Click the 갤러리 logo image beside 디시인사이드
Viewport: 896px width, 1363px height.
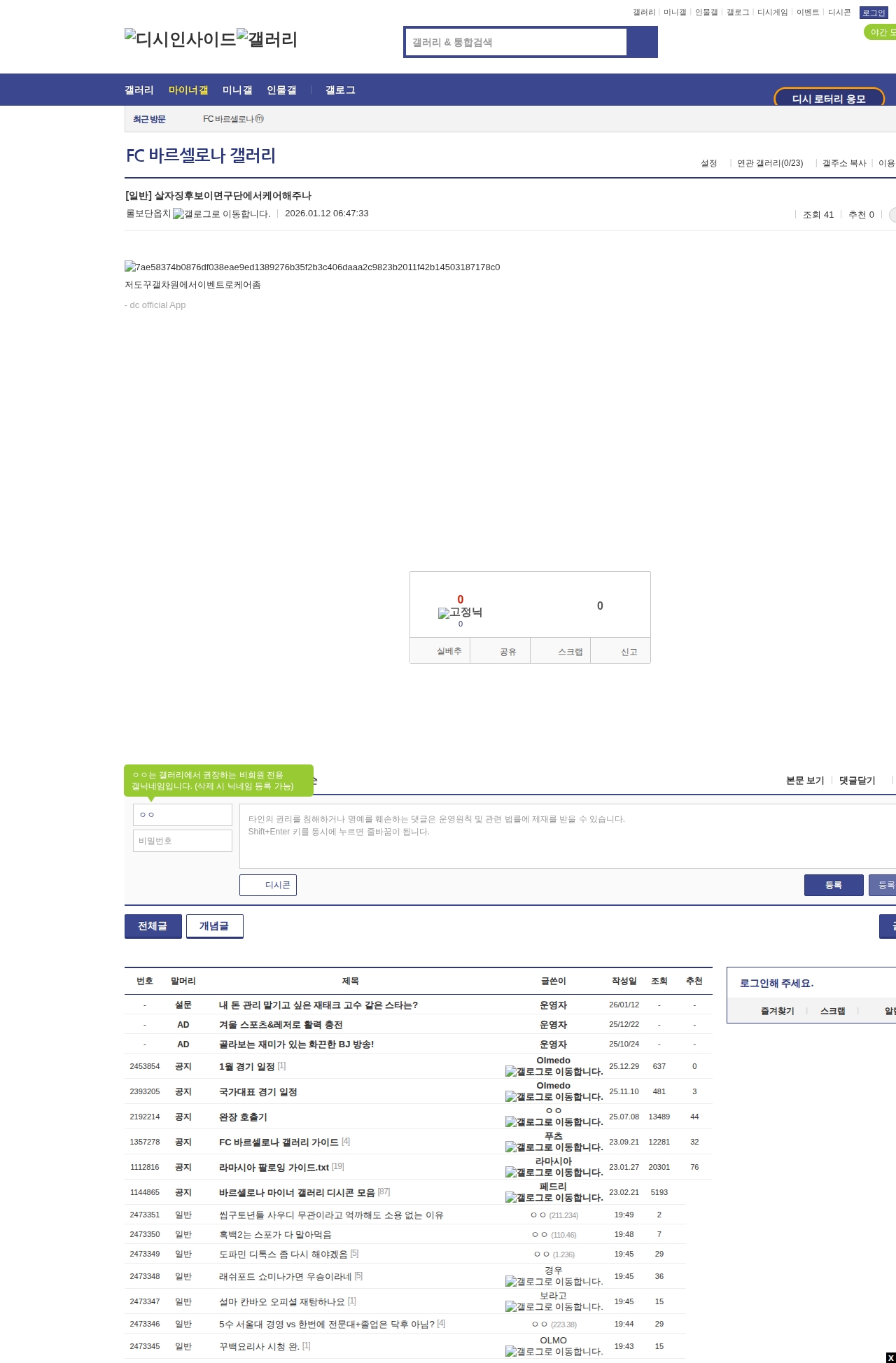pyautogui.click(x=267, y=39)
